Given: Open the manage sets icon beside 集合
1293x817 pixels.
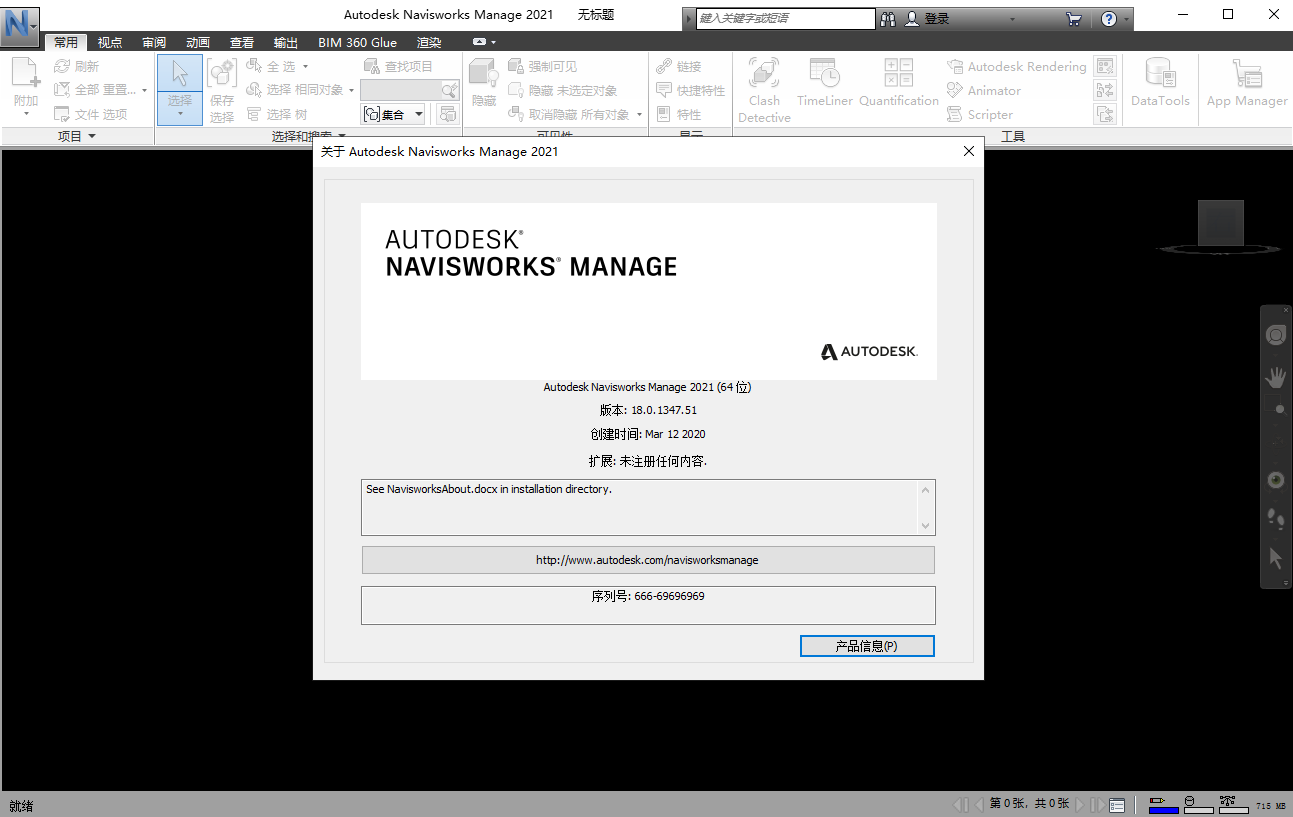Looking at the screenshot, I should pyautogui.click(x=448, y=114).
